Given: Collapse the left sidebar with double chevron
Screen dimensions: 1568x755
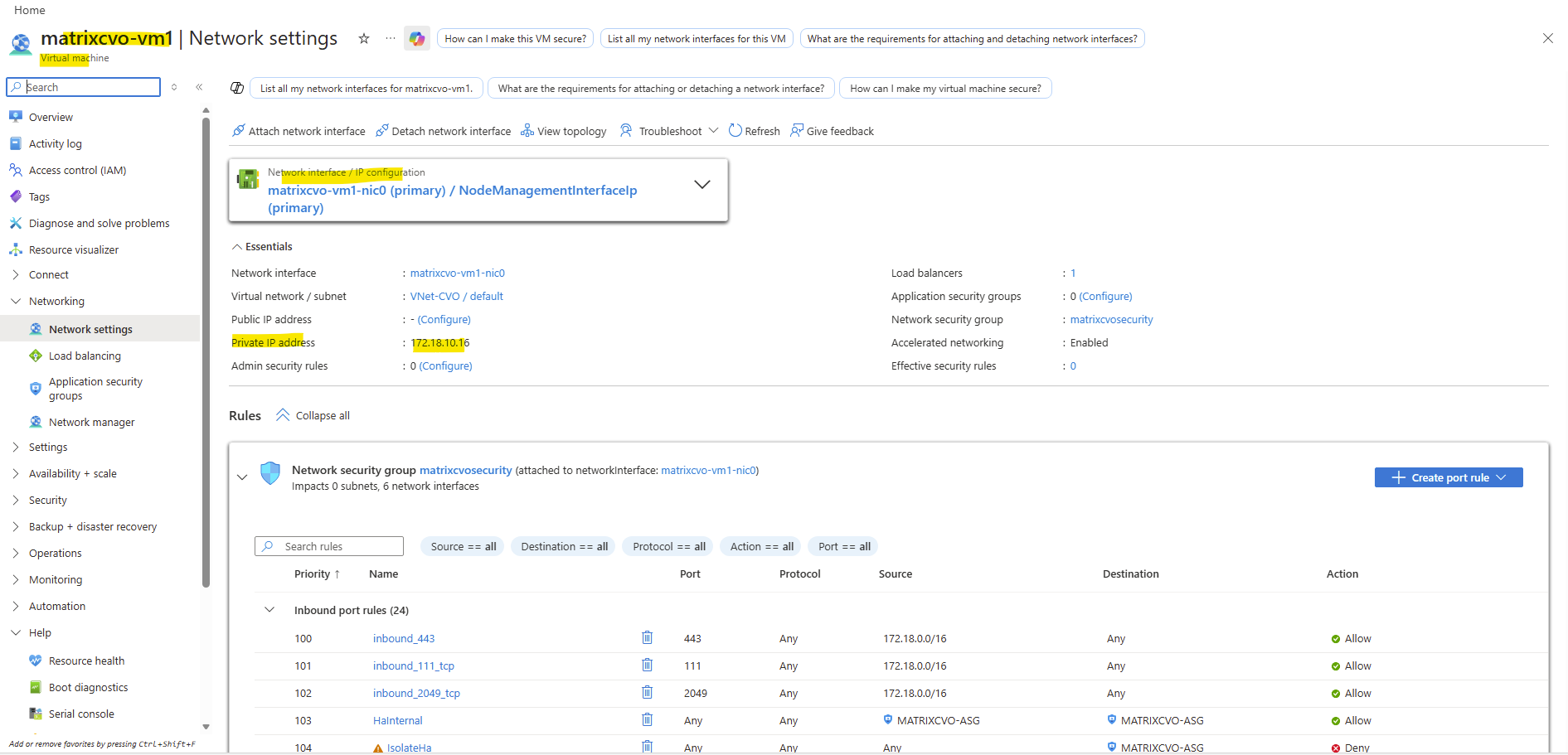Looking at the screenshot, I should [199, 87].
